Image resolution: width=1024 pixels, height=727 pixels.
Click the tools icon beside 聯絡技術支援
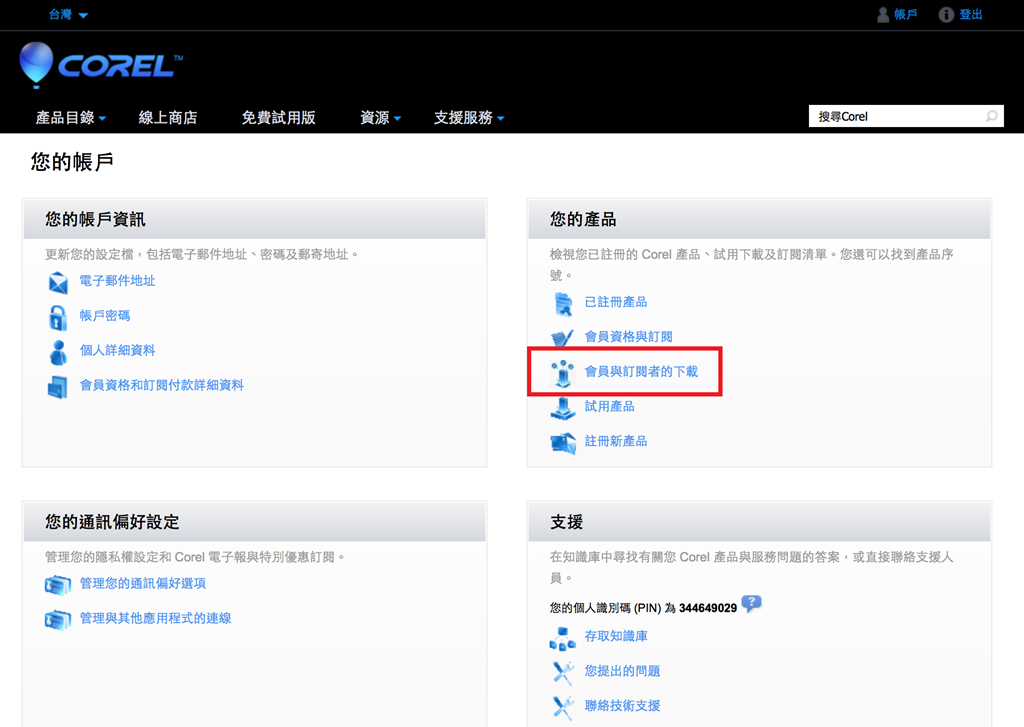[562, 707]
